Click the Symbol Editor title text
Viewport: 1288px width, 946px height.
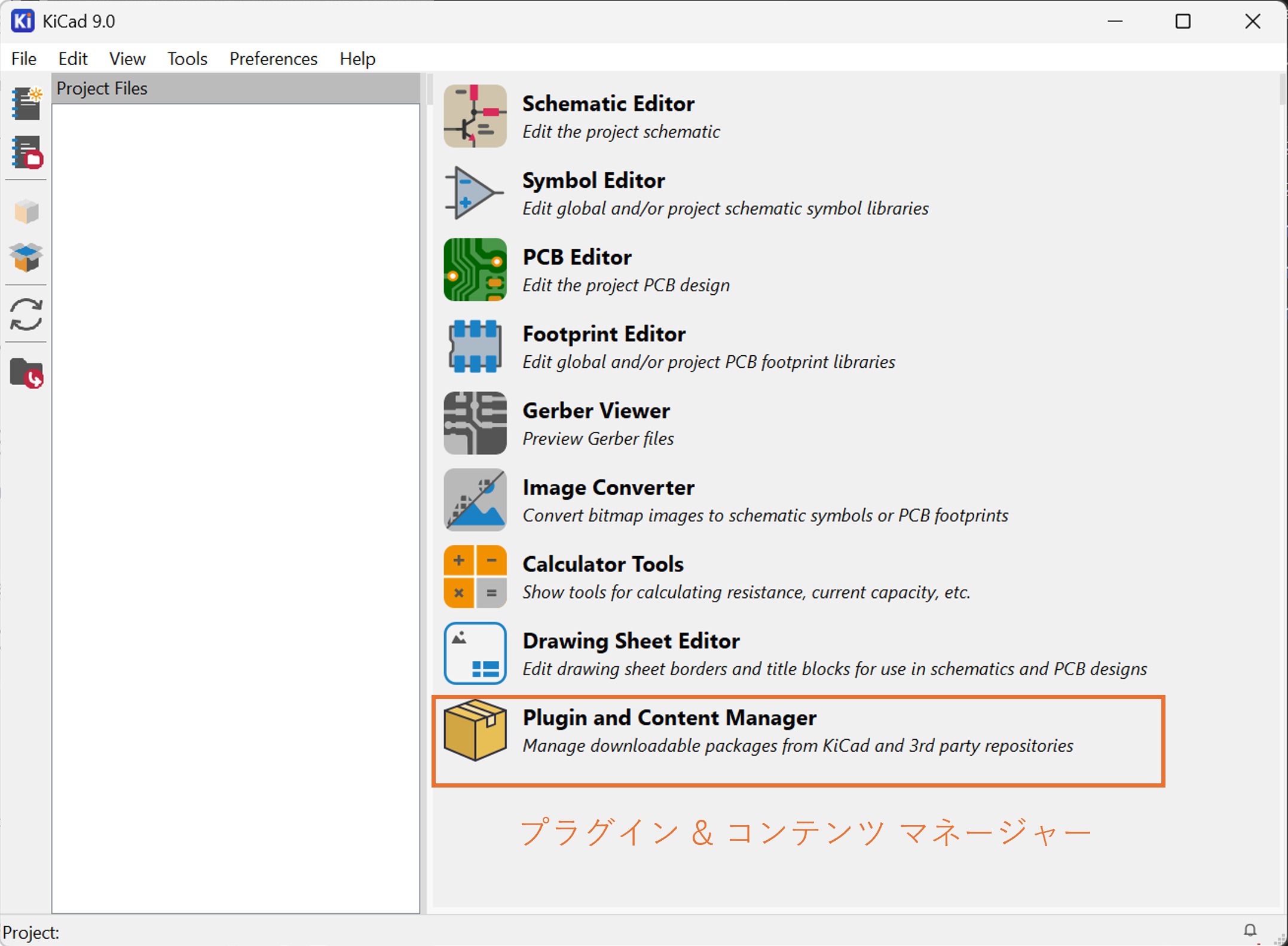tap(593, 181)
